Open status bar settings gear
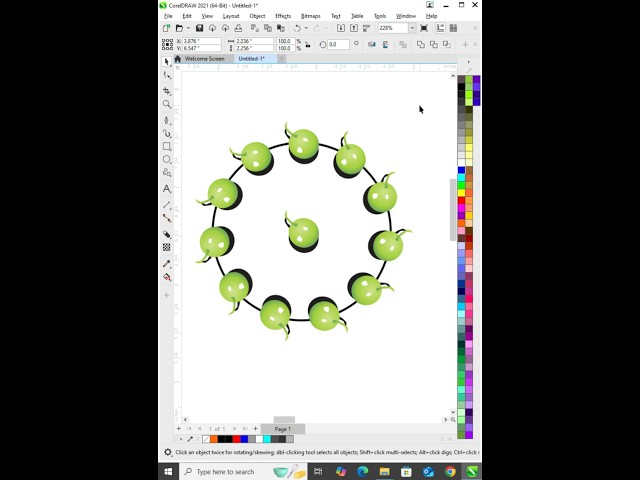 click(x=167, y=452)
